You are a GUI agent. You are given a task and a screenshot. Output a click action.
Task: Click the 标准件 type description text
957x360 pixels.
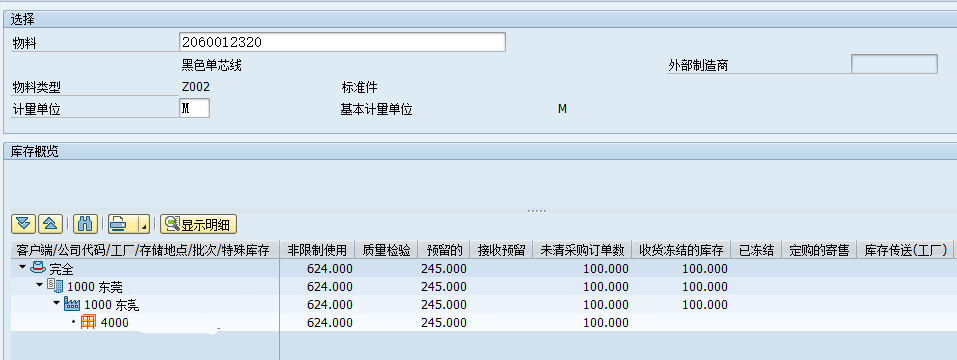(x=359, y=87)
